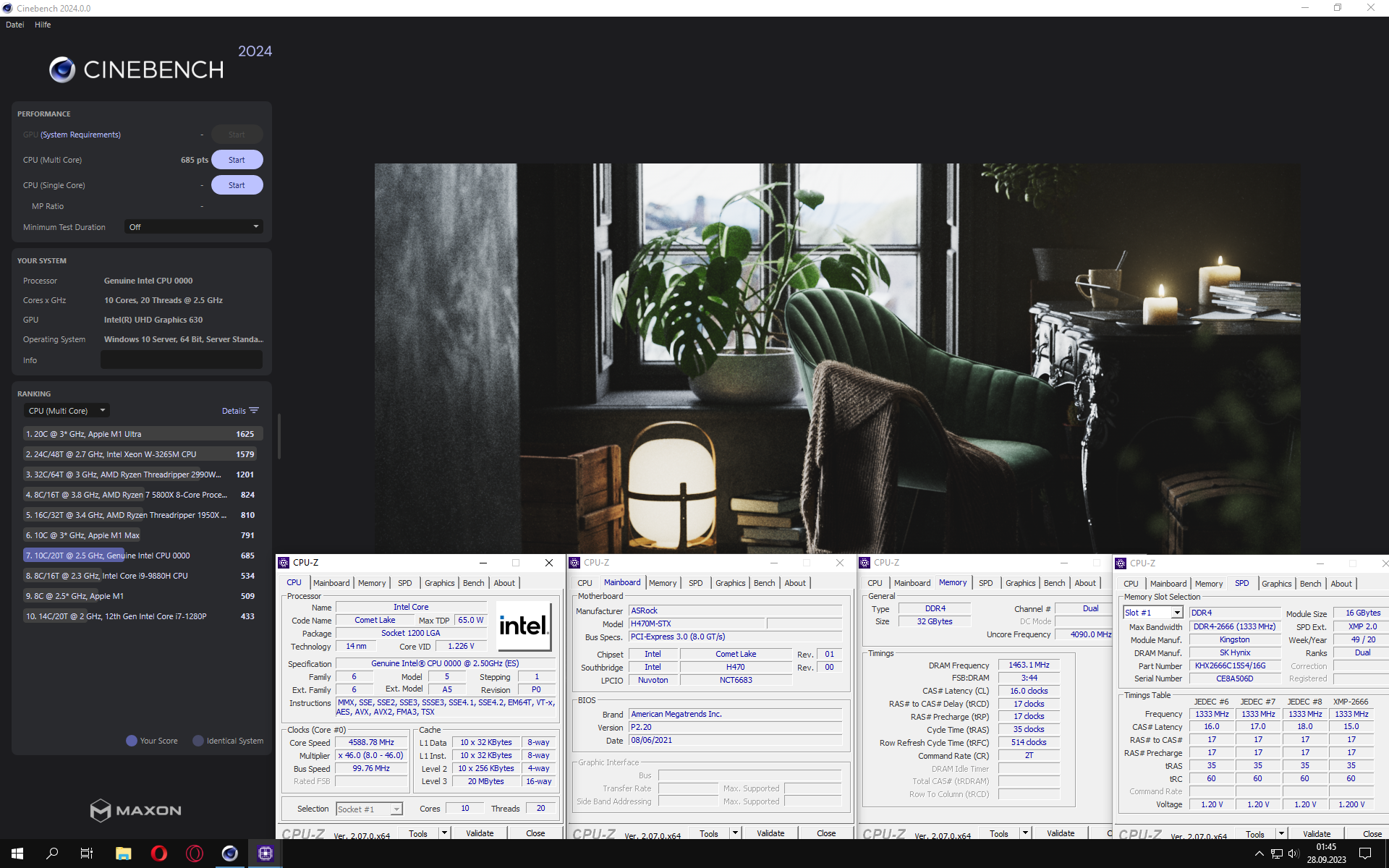1389x868 pixels.
Task: Switch to Cinebench via taskbar icon
Action: tap(229, 854)
